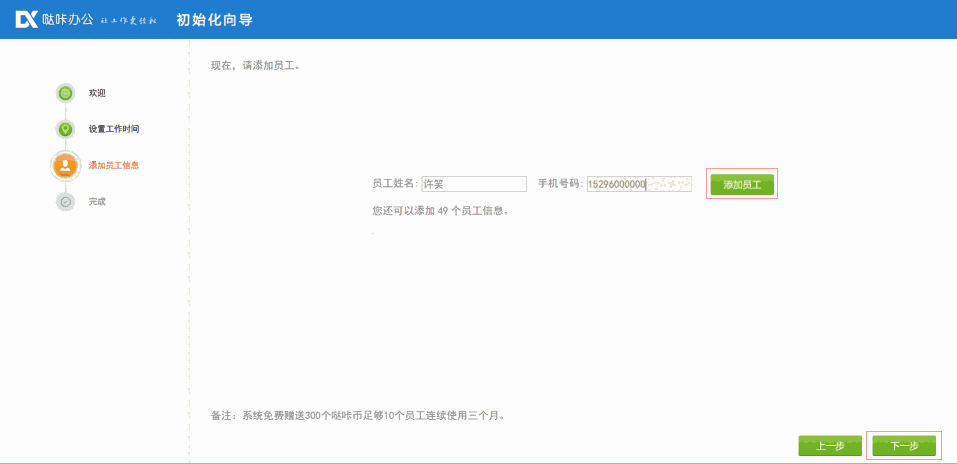Click the 哒咔办公 brand name text

point(68,20)
